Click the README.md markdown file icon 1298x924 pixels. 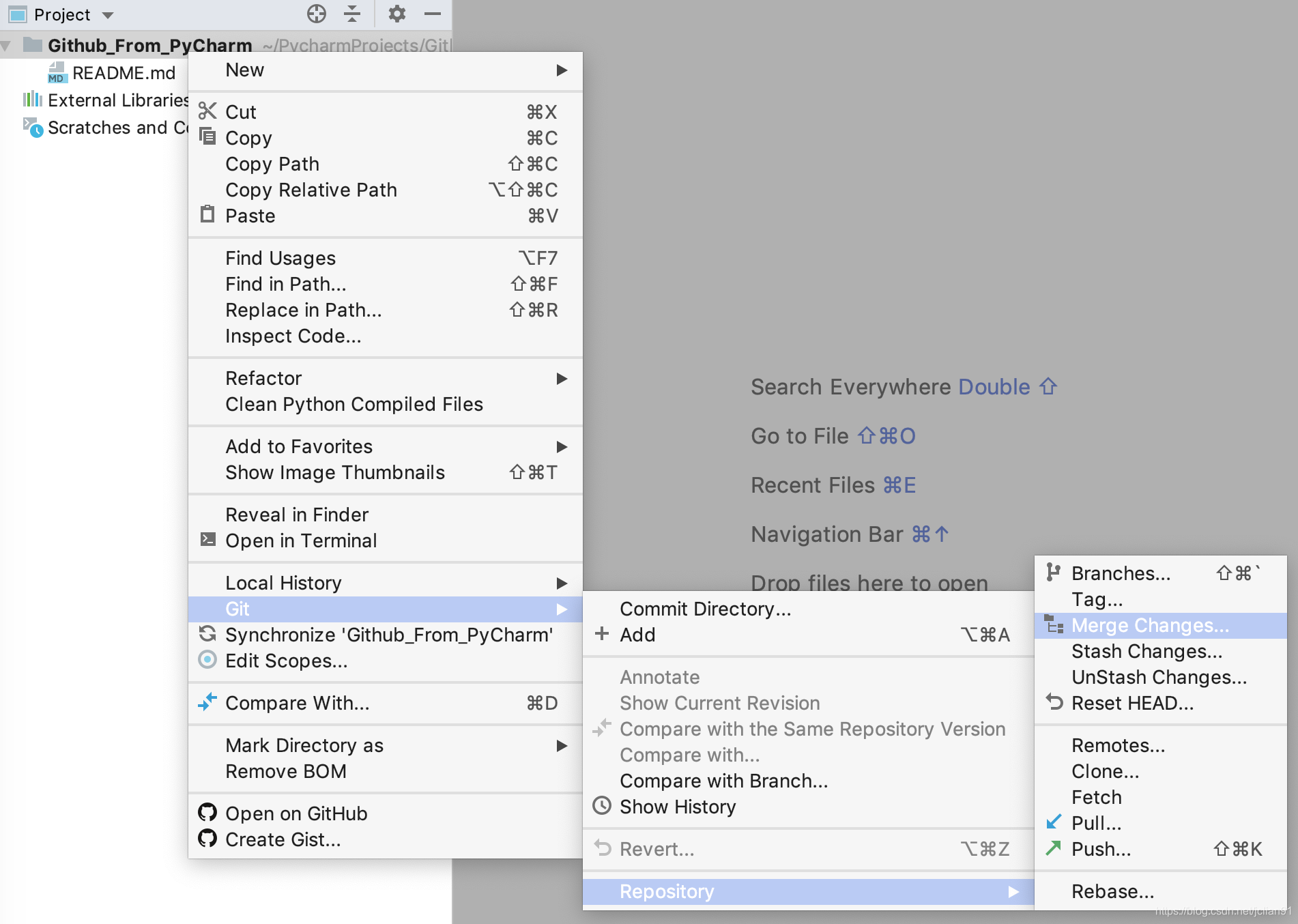point(57,72)
